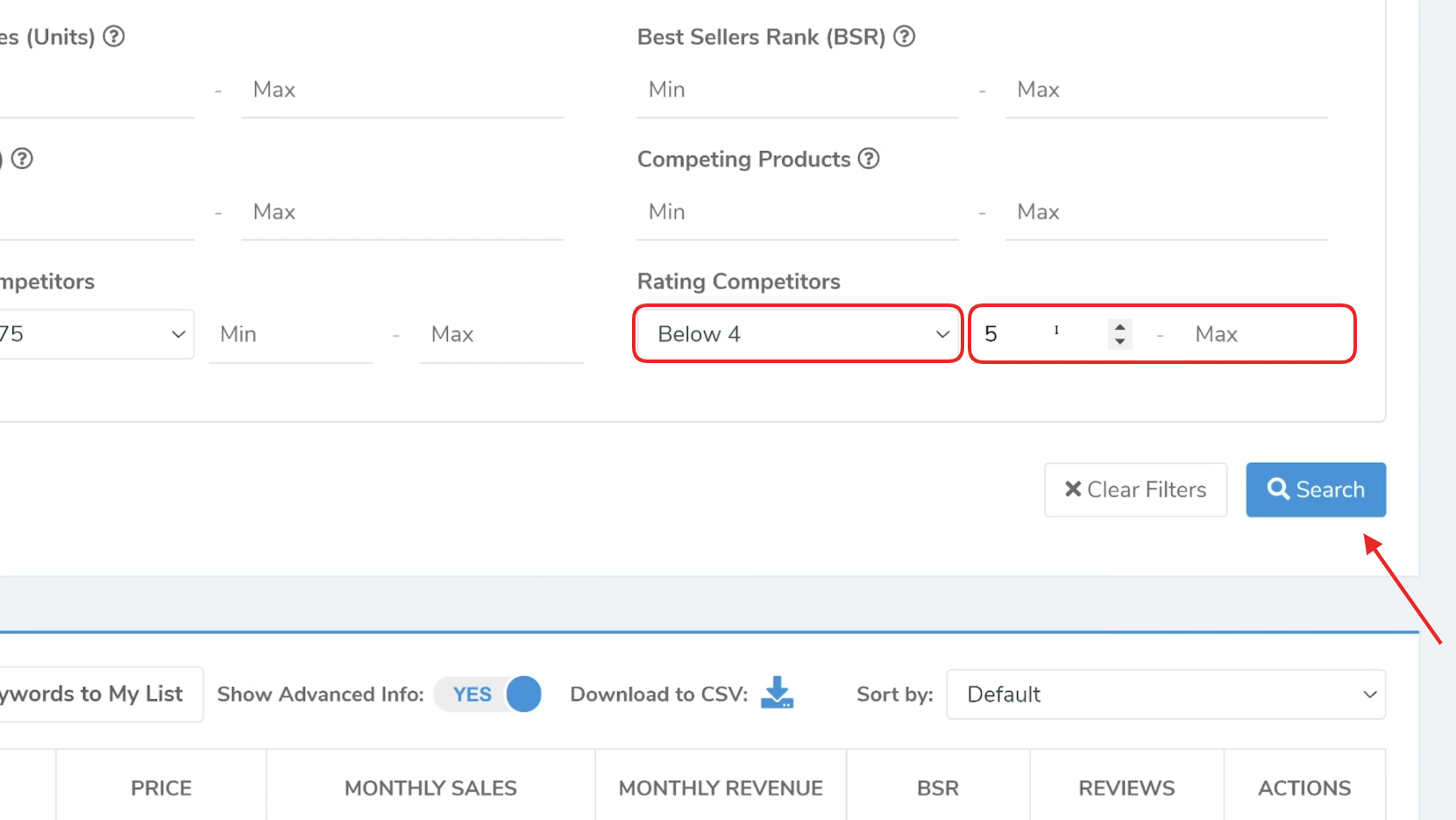The height and width of the screenshot is (820, 1456).
Task: Open the Sales Units help tooltip
Action: click(x=112, y=36)
